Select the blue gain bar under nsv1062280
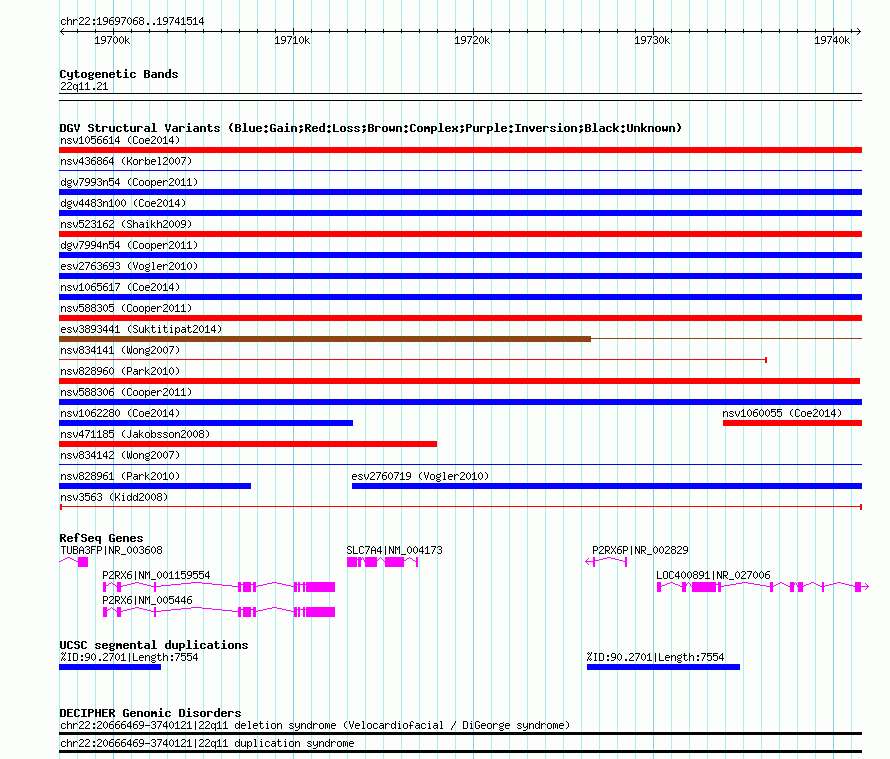The image size is (890, 759). pyautogui.click(x=206, y=423)
